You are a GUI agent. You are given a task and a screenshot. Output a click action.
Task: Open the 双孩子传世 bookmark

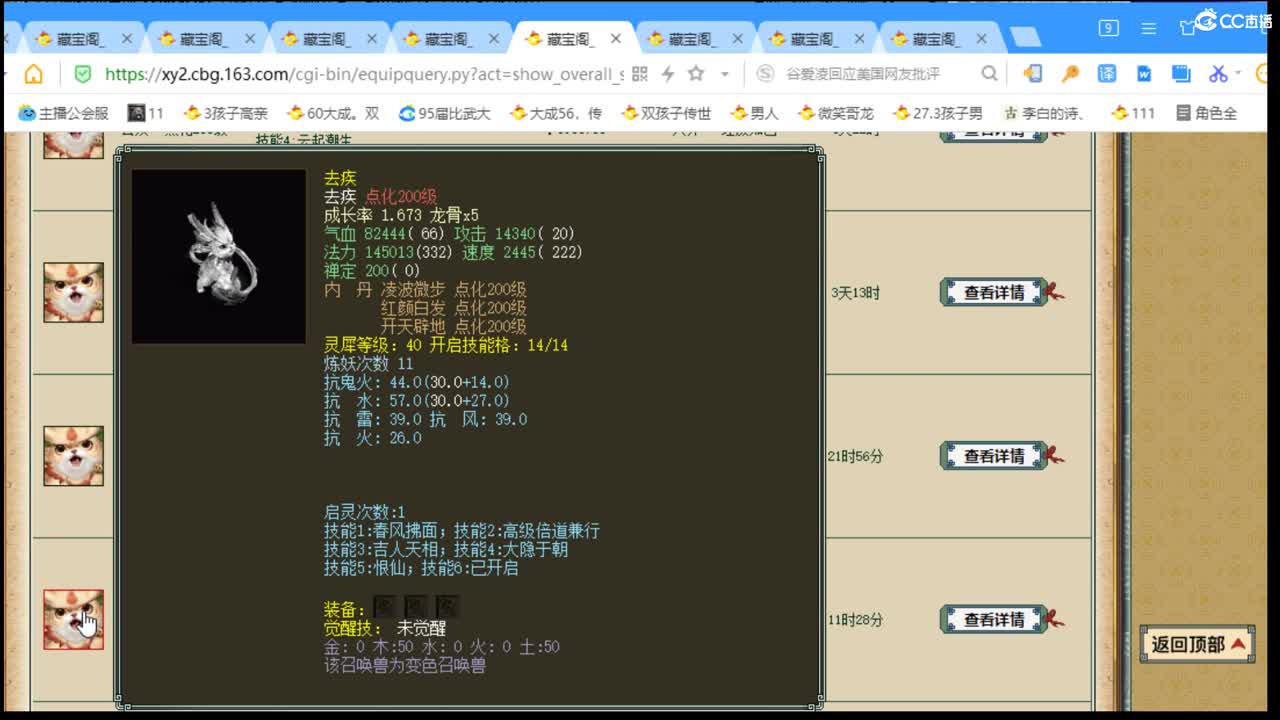(x=666, y=113)
